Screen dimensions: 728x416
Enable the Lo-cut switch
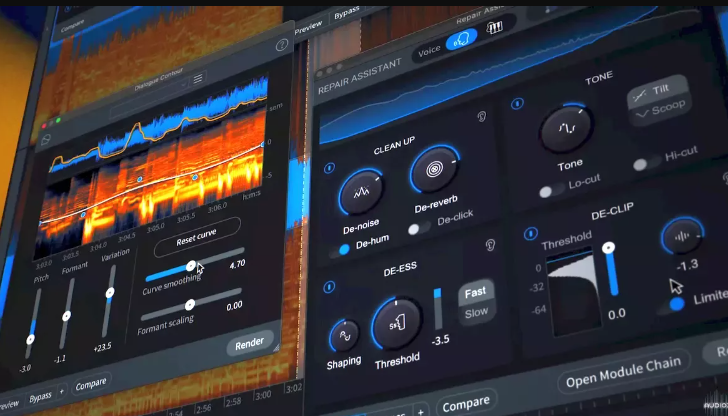click(552, 190)
